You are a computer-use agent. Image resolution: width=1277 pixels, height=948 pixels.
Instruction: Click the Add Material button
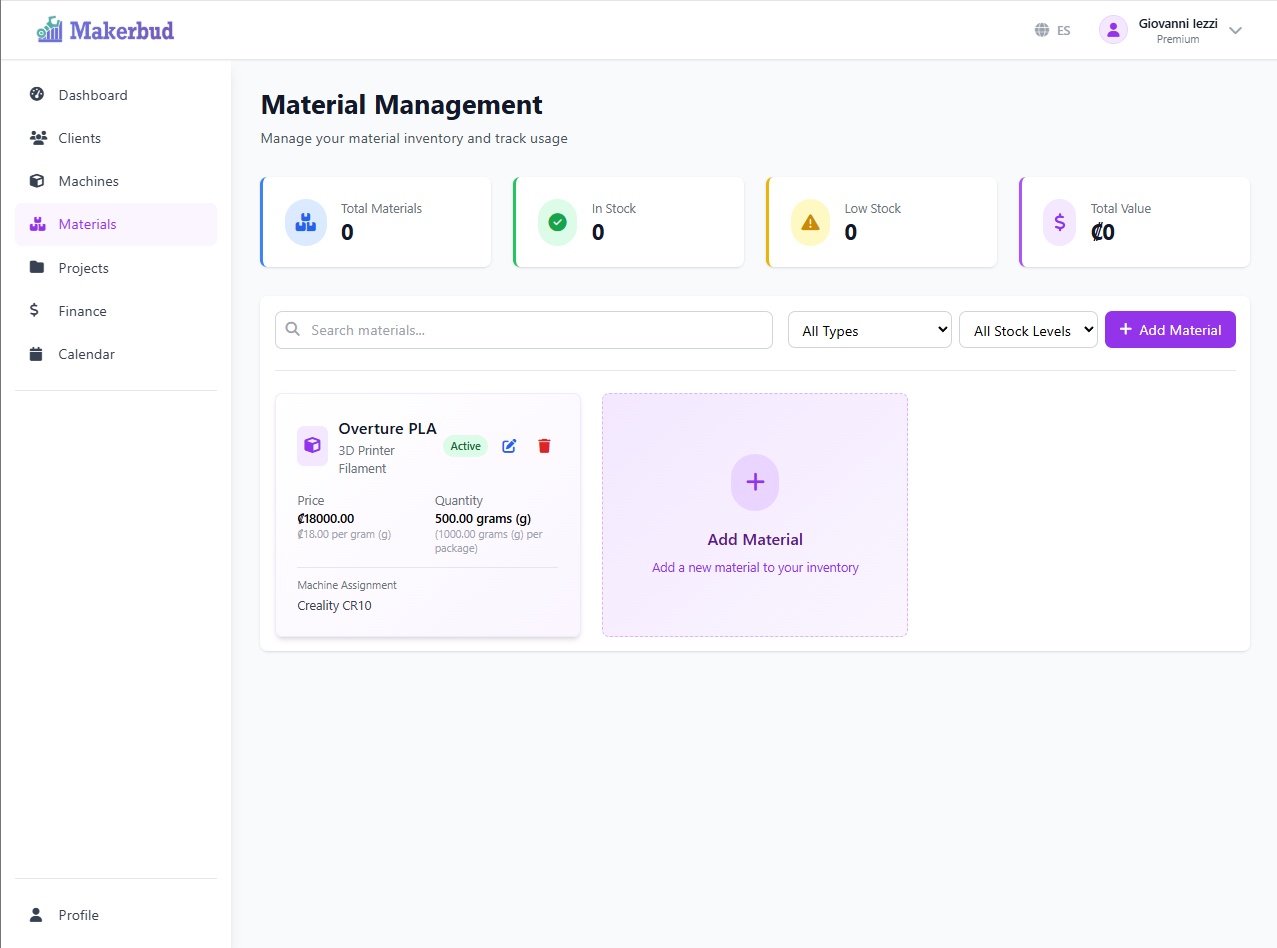coord(1170,329)
